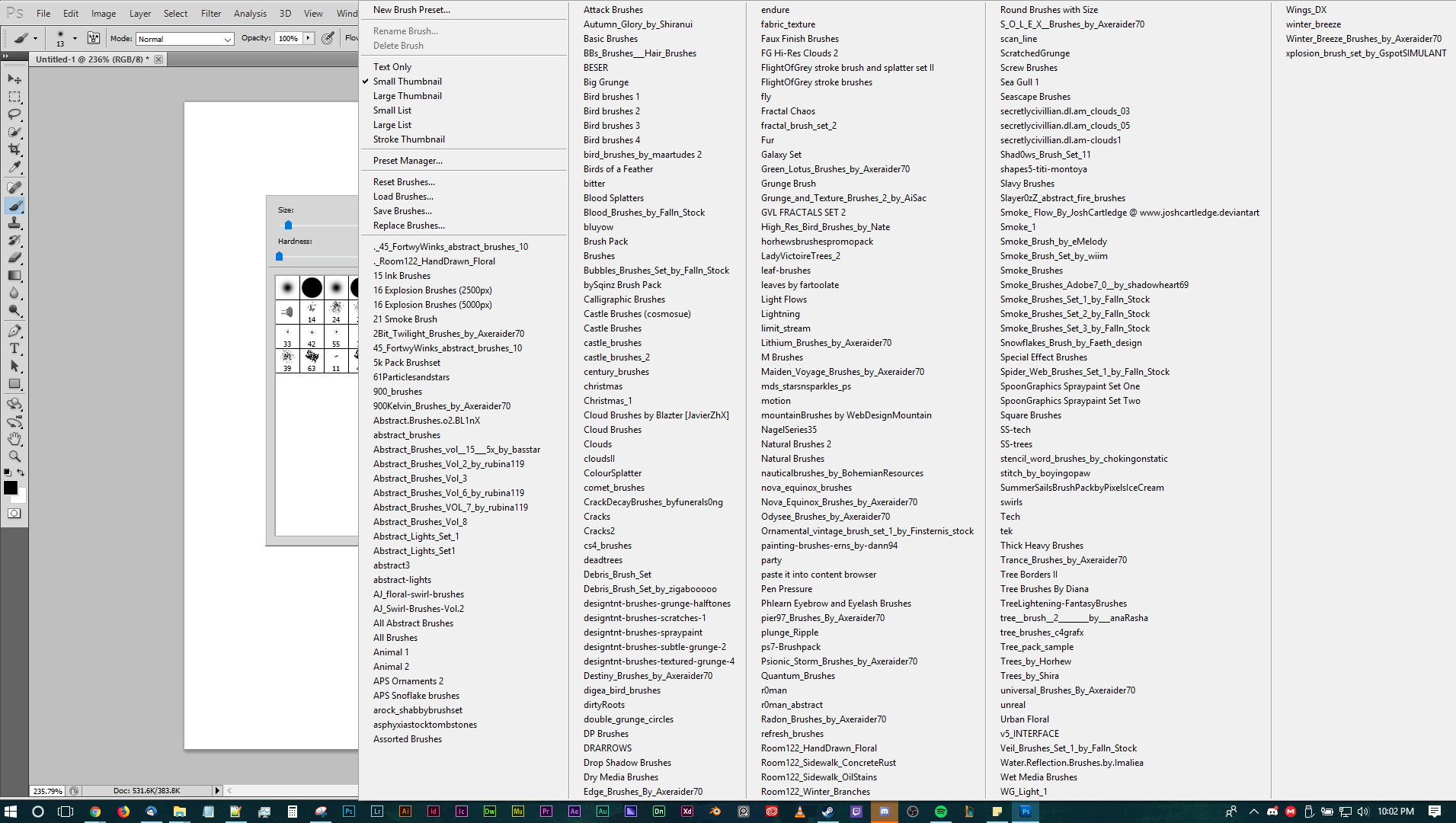Screen dimensions: 1456x823
Task: Select the Brush tool in toolbox
Action: 14,205
